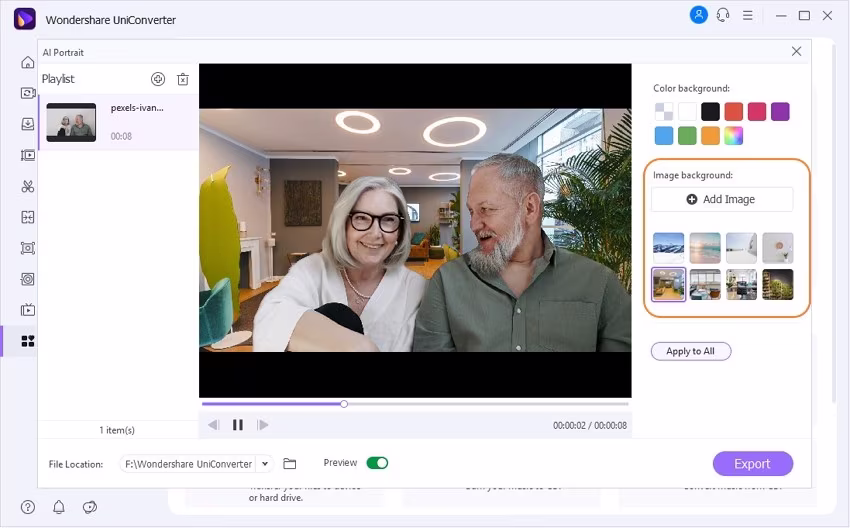Click the 'pexels-ivan...' file name
The image size is (850, 528).
point(137,108)
